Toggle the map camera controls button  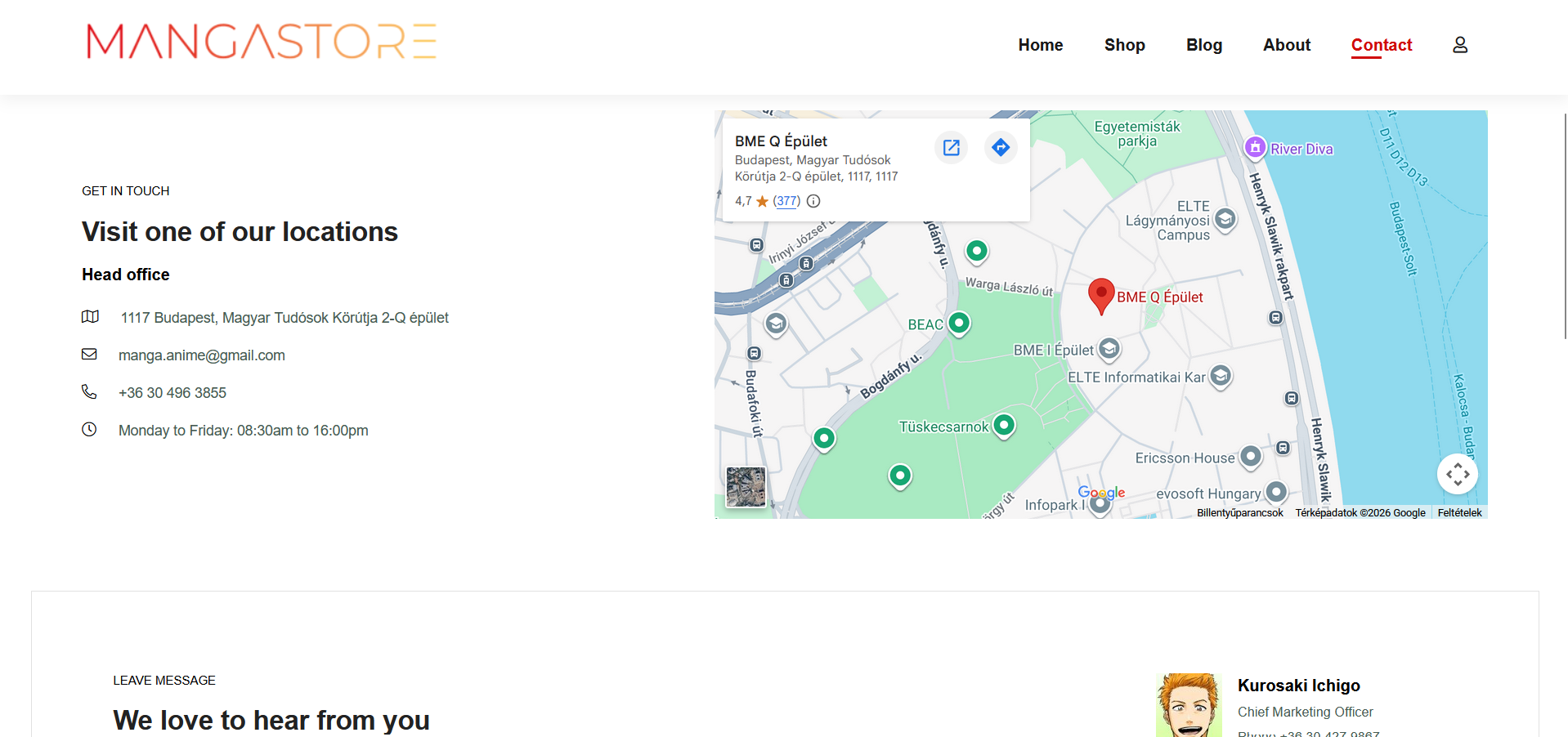coord(1457,474)
